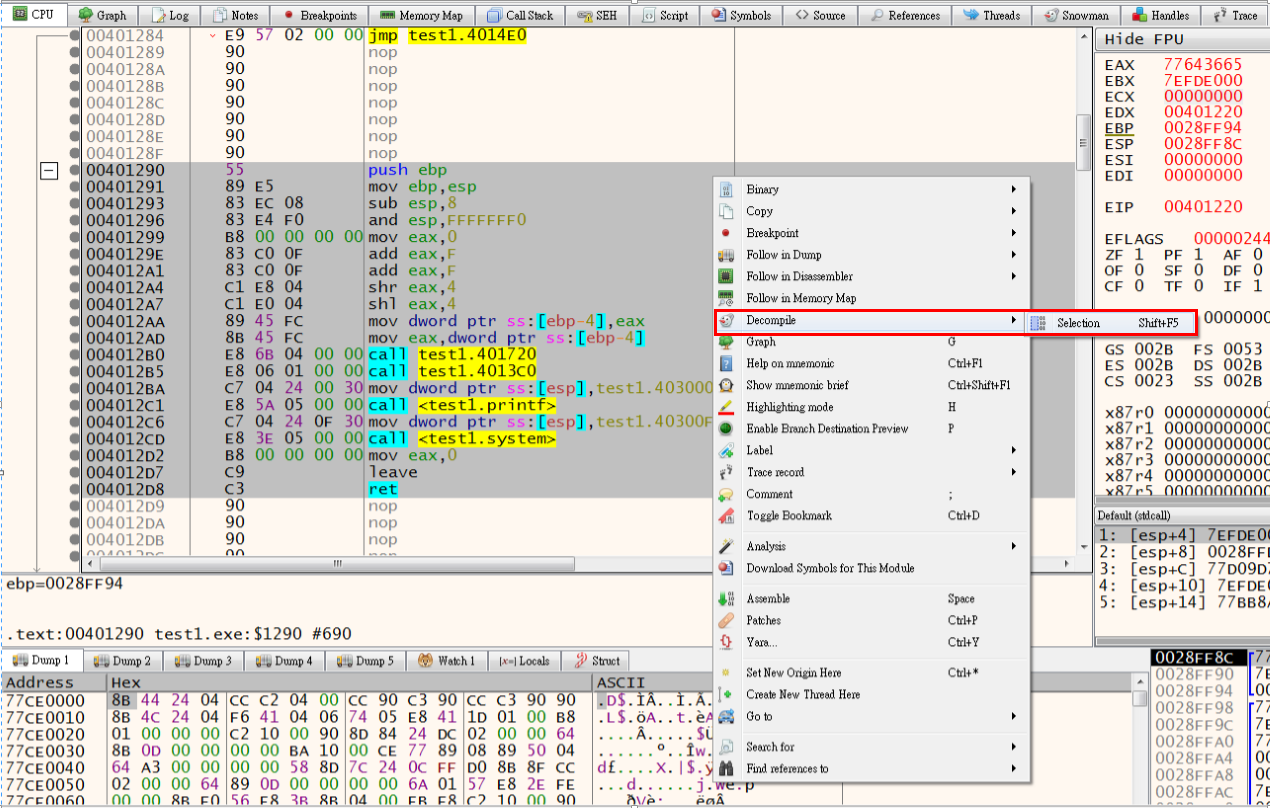The width and height of the screenshot is (1270, 808).
Task: Enable Highlighting mode
Action: 871,407
